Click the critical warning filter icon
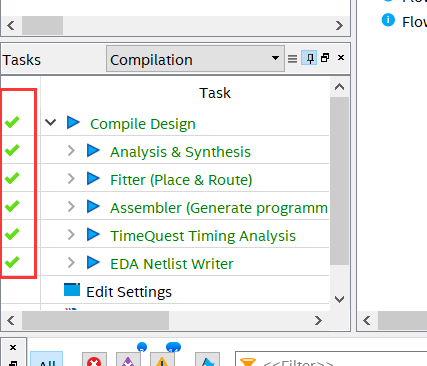This screenshot has width=427, height=366. 128,360
